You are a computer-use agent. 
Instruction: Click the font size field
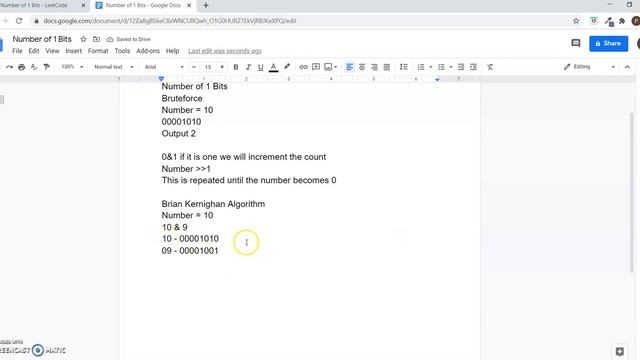click(x=208, y=67)
